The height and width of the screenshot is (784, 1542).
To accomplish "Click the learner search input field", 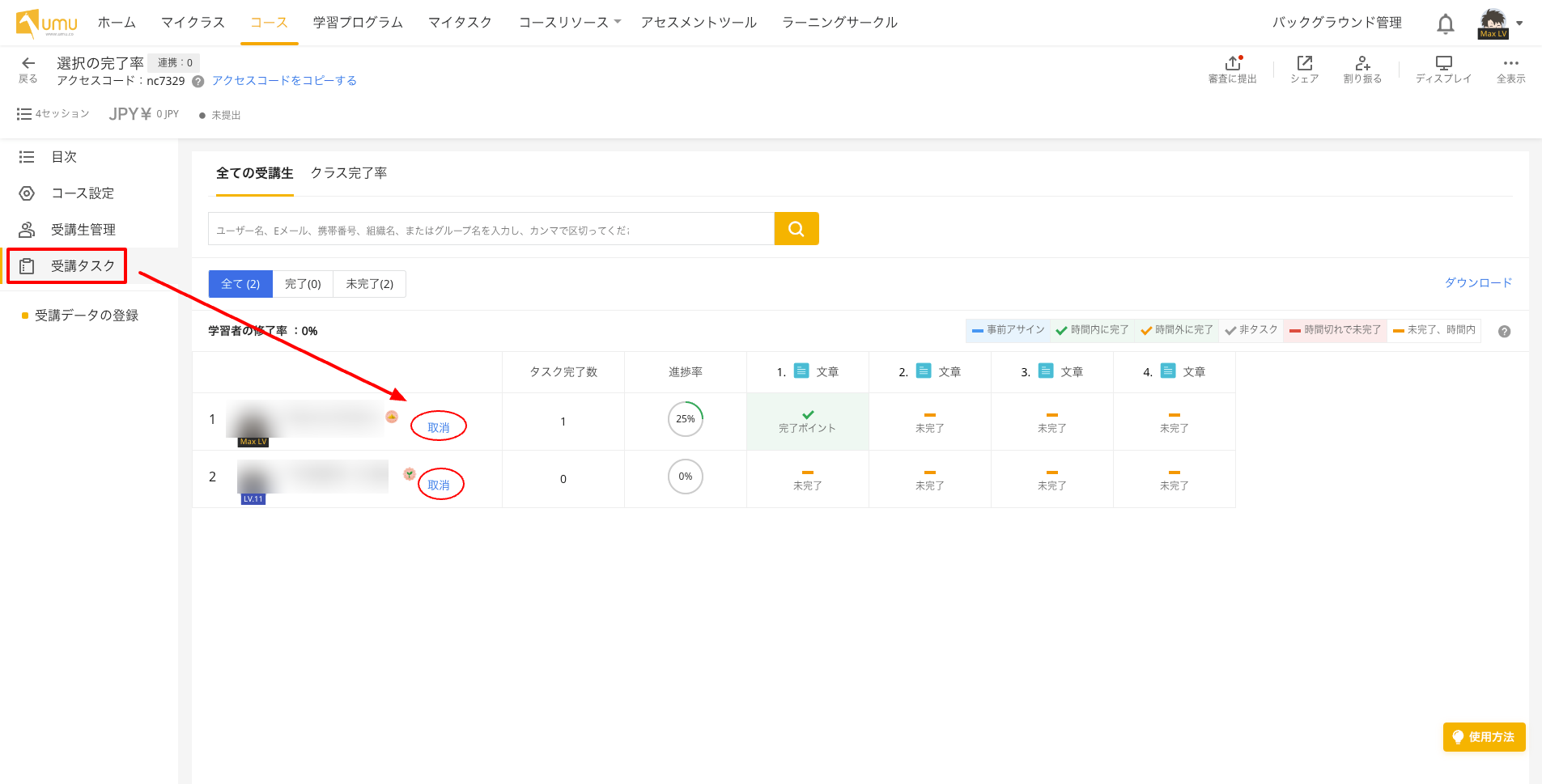I will (x=491, y=230).
